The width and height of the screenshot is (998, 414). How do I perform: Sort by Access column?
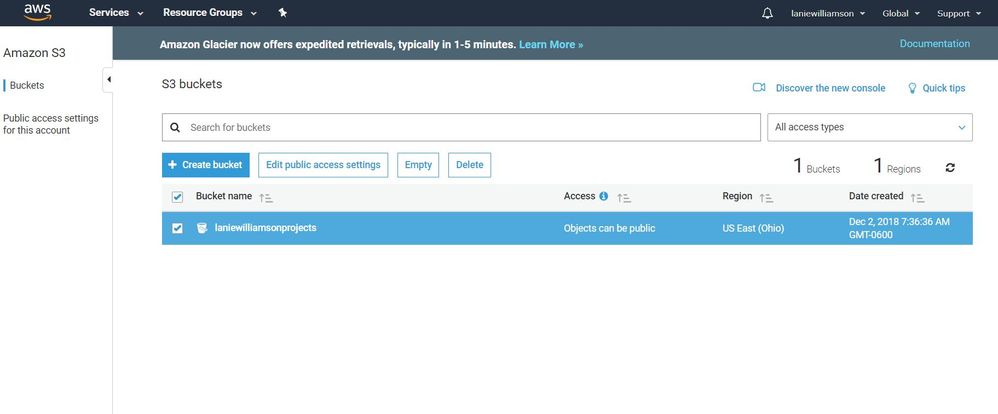[x=624, y=198]
